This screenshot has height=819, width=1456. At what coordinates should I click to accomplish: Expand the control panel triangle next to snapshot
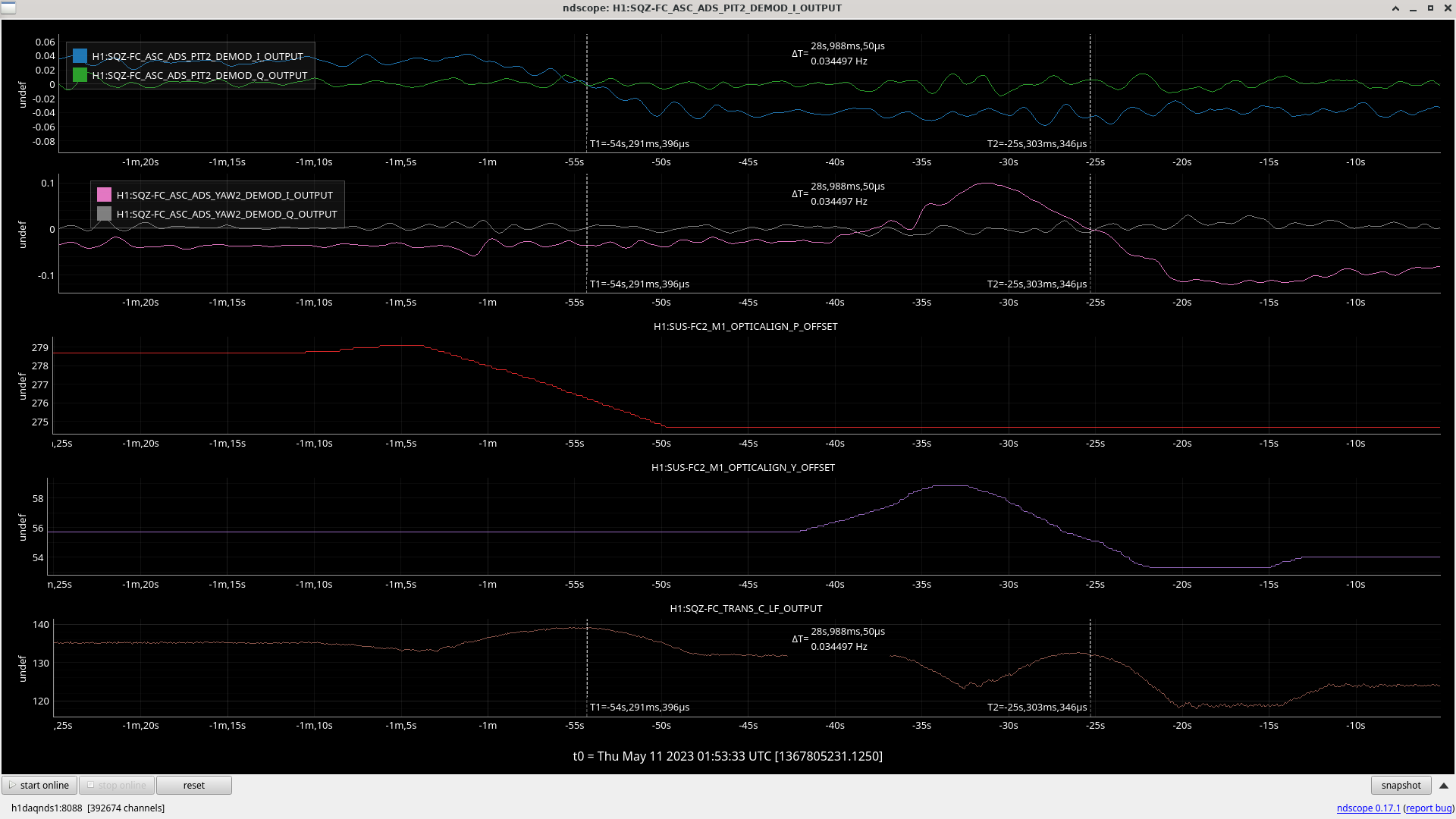(1444, 786)
